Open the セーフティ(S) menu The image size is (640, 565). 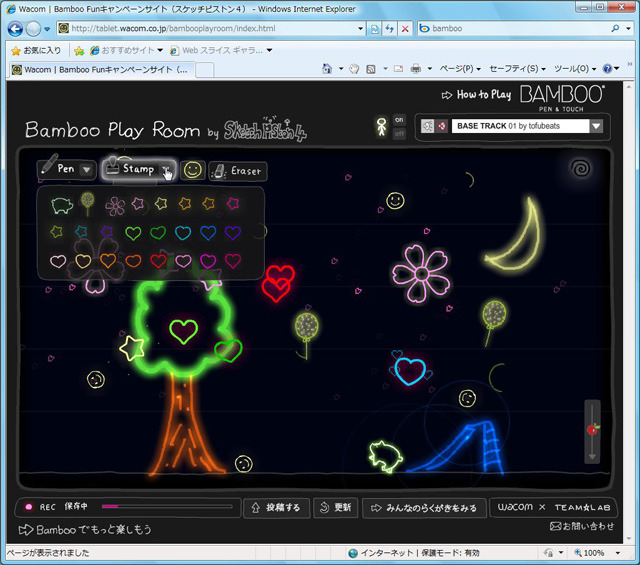click(517, 69)
